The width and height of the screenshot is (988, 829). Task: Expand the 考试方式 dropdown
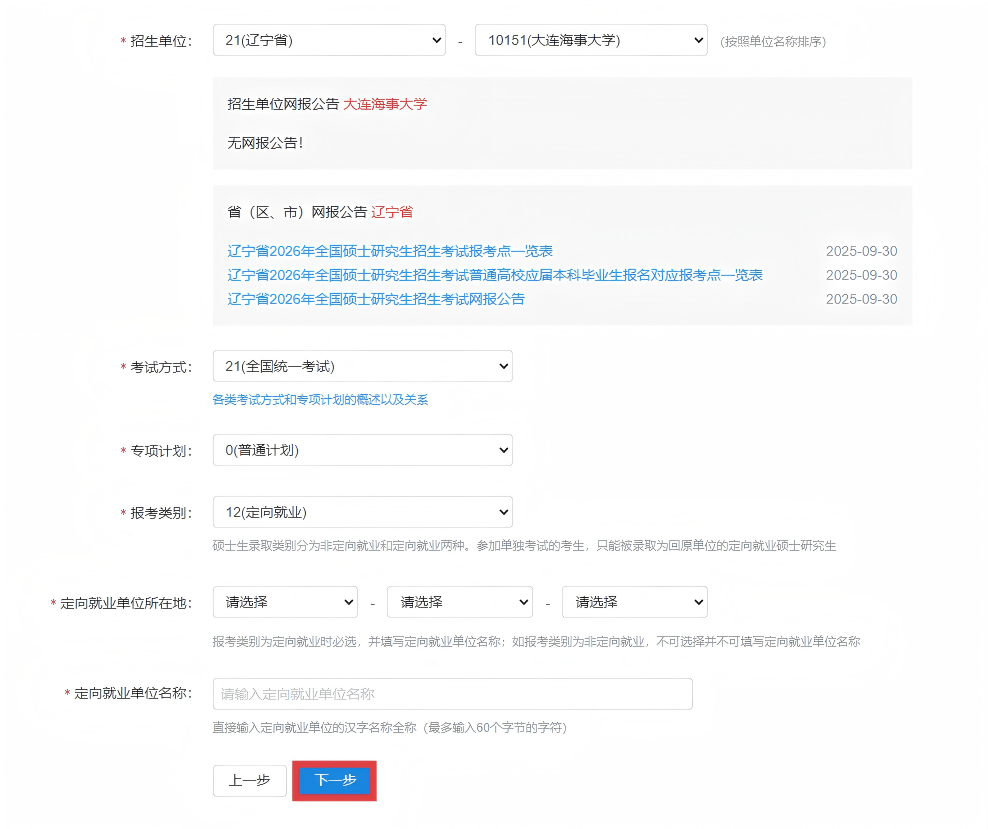[x=362, y=366]
